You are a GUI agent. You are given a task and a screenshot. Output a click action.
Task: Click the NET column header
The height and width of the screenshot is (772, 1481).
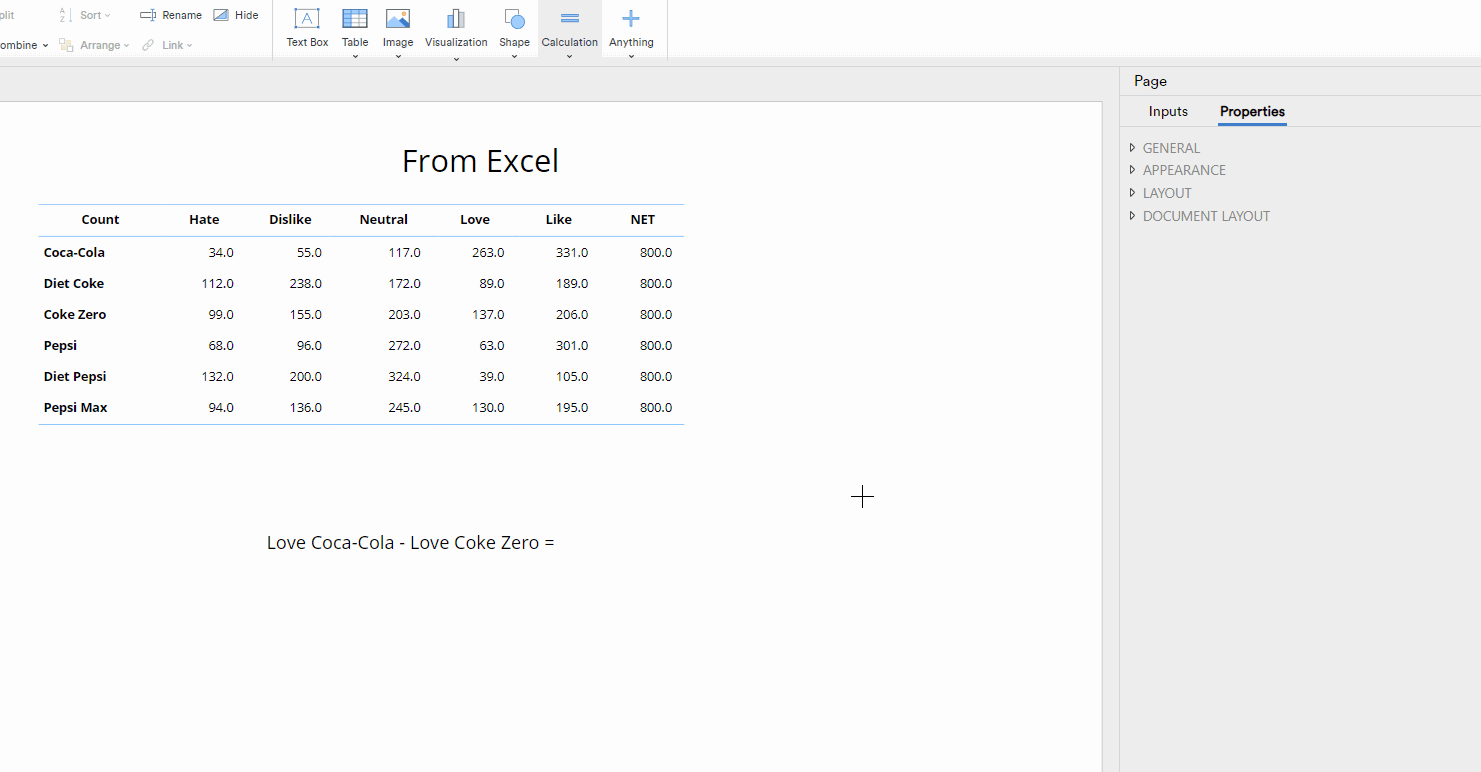coord(642,220)
